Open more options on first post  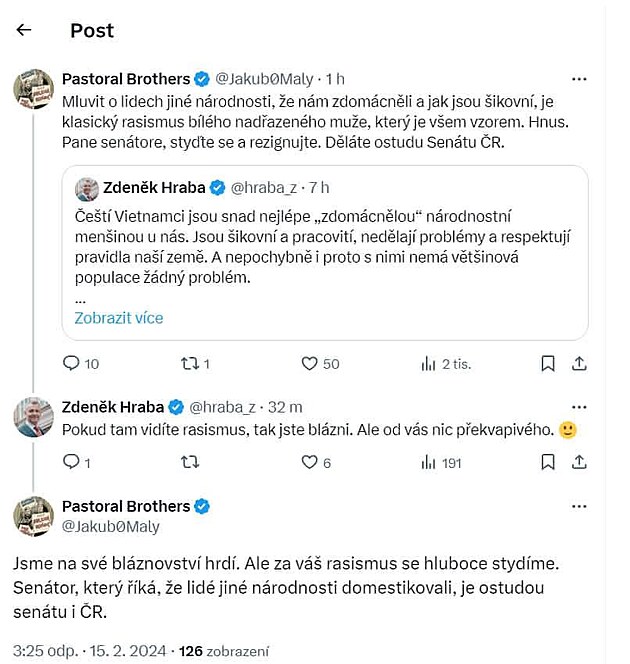click(x=579, y=78)
